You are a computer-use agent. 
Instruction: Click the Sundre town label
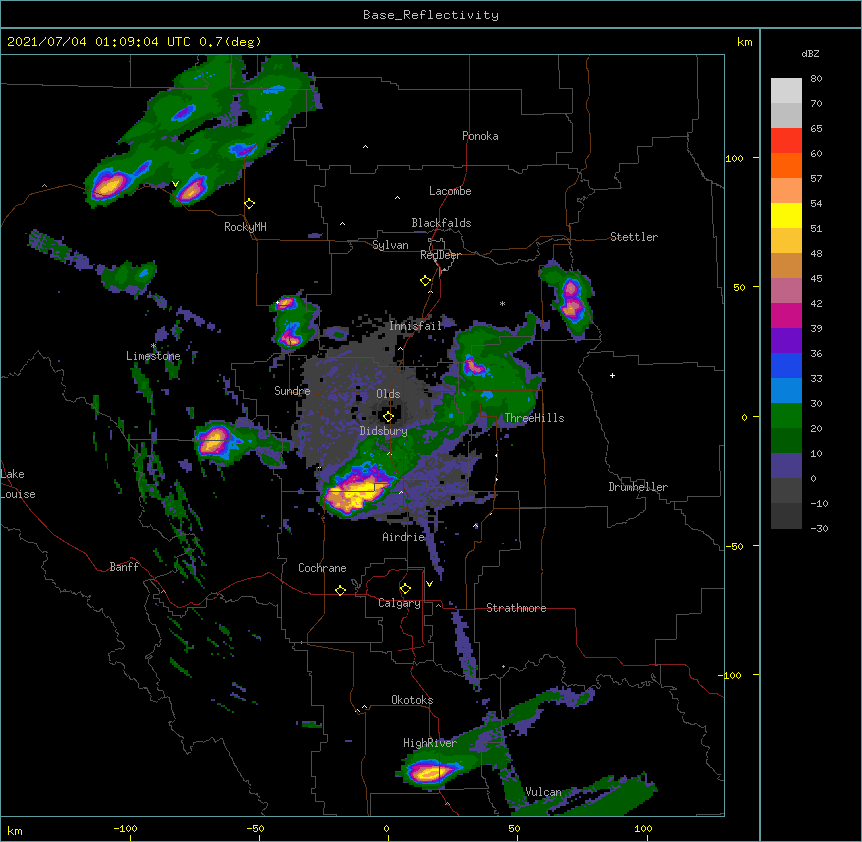point(292,391)
